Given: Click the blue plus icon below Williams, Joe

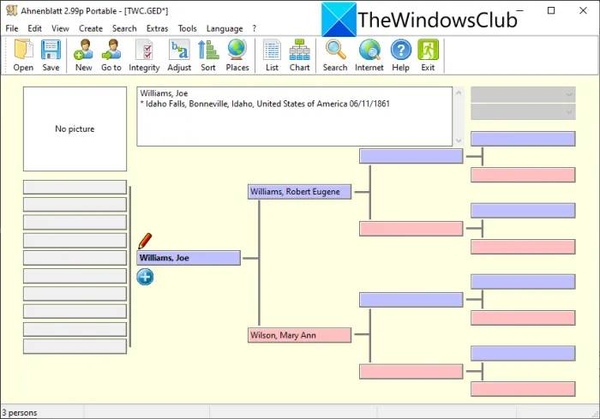Looking at the screenshot, I should pyautogui.click(x=145, y=277).
